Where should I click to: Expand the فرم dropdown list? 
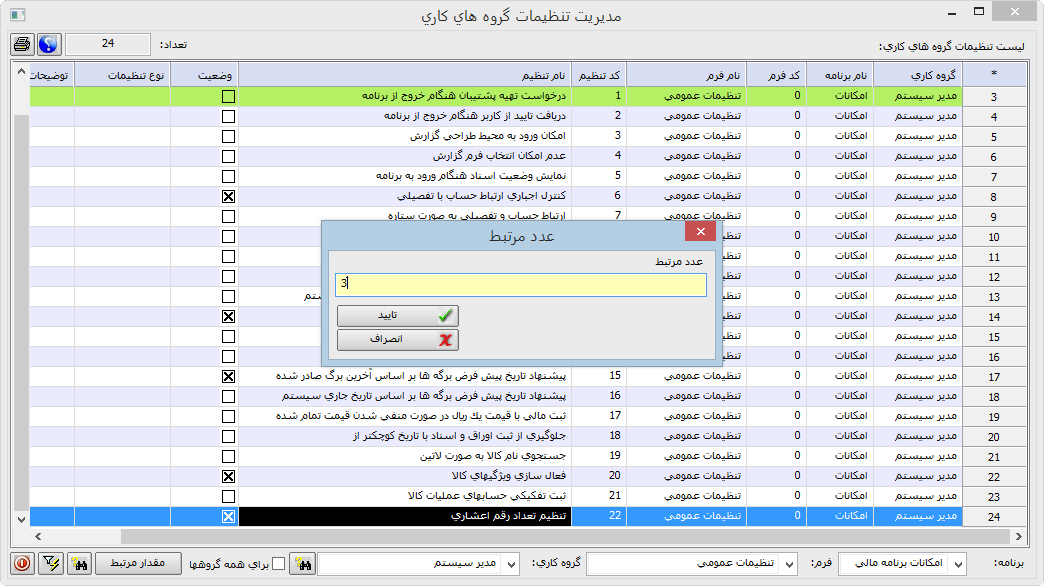click(x=789, y=564)
